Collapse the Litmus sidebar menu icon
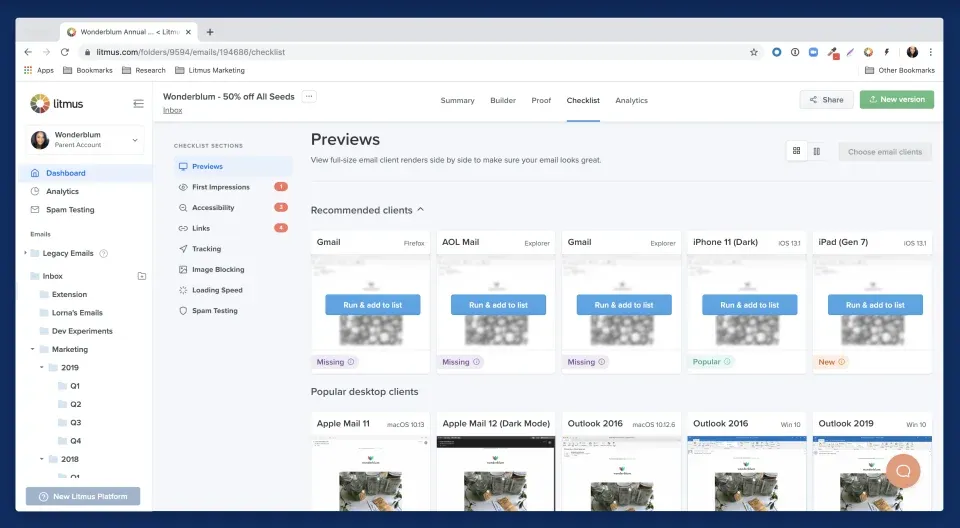 [138, 103]
